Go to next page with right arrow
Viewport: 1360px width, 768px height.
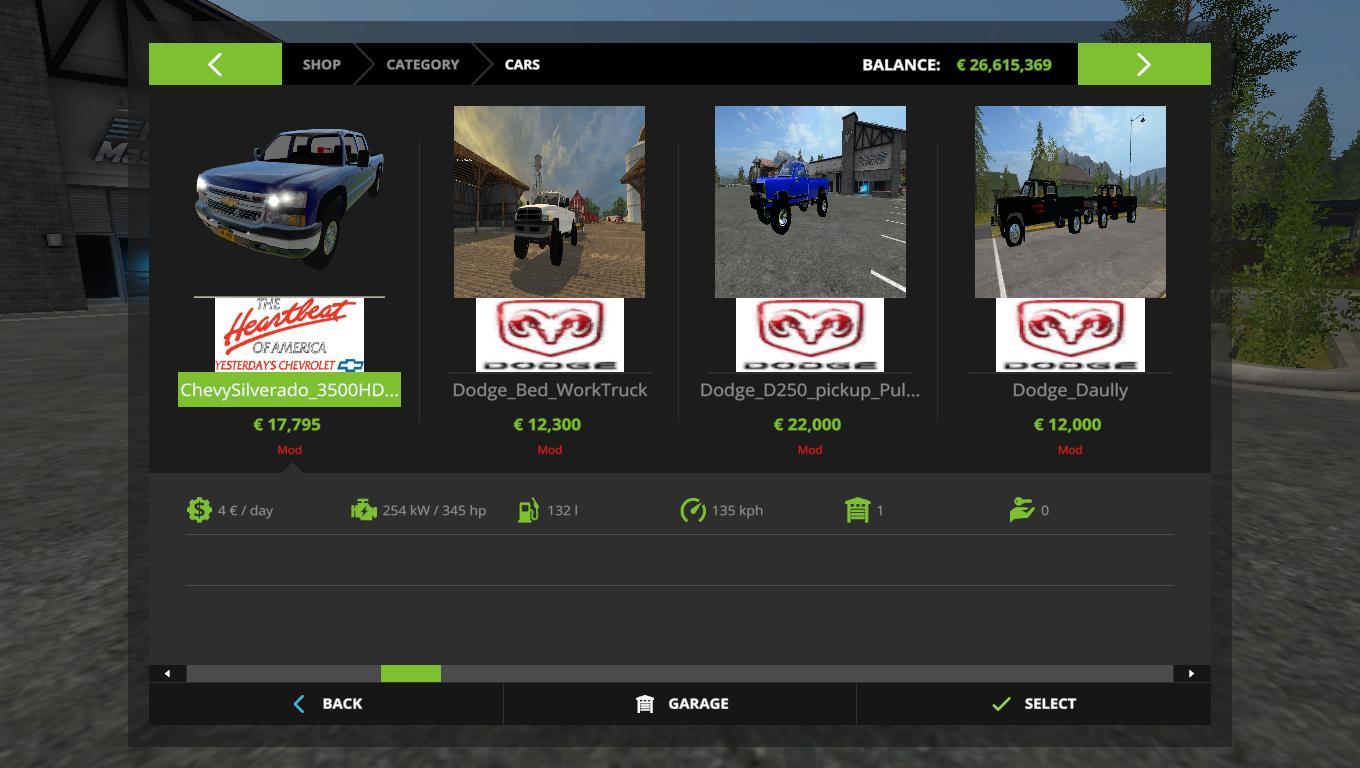pos(1143,65)
